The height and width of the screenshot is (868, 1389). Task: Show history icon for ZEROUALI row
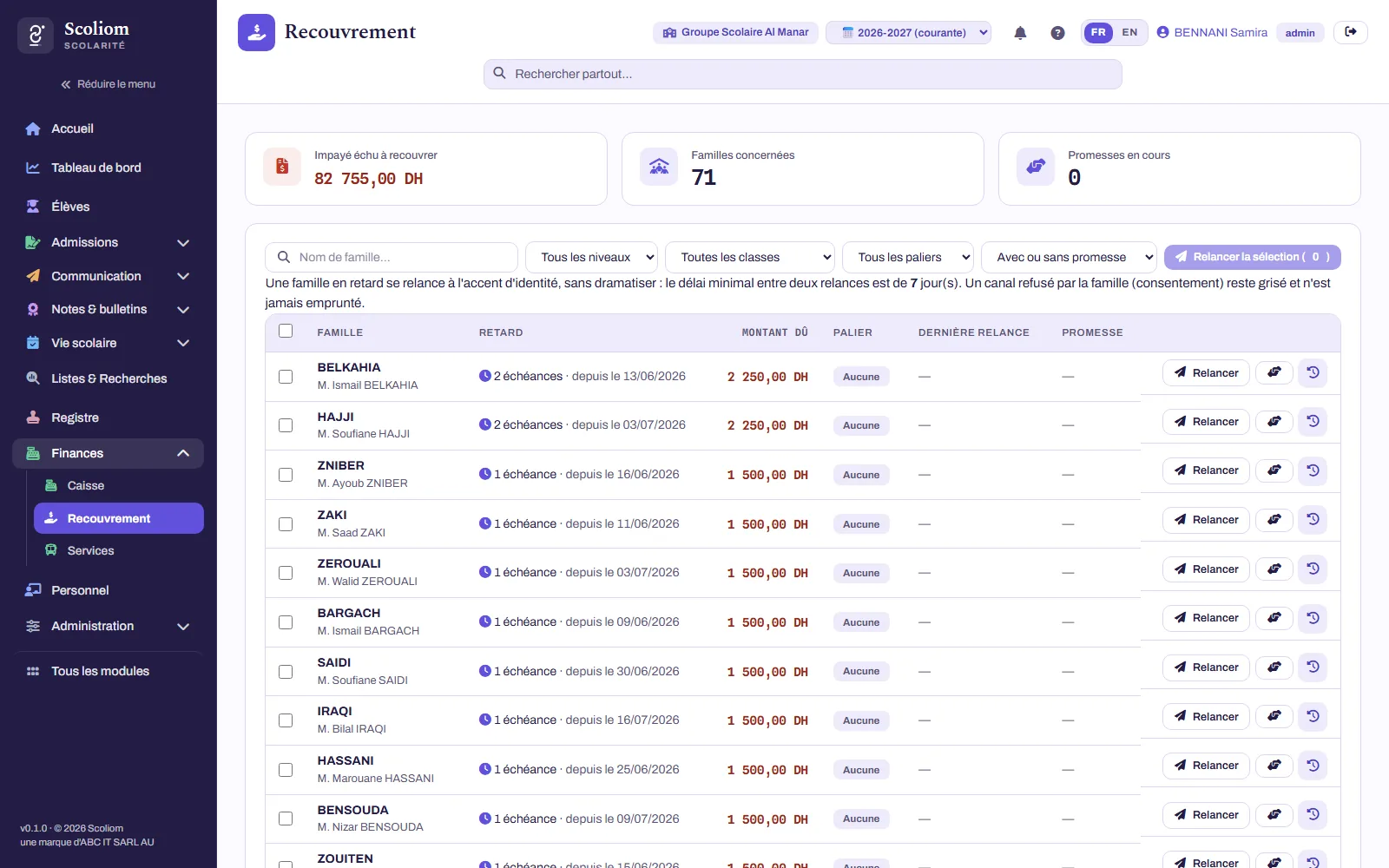coord(1313,569)
